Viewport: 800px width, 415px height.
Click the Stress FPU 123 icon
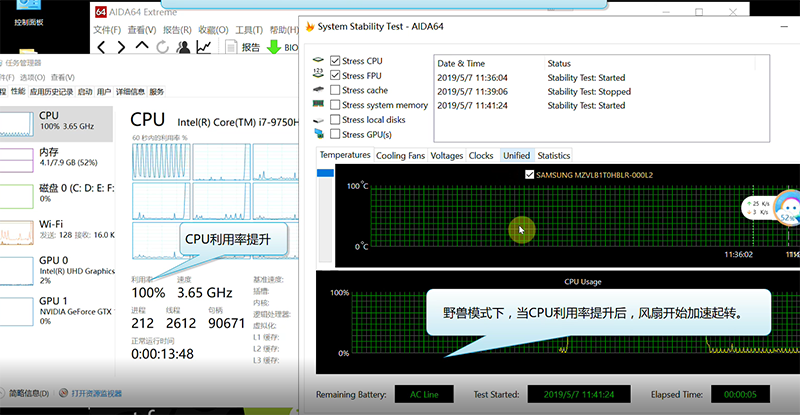click(x=318, y=75)
